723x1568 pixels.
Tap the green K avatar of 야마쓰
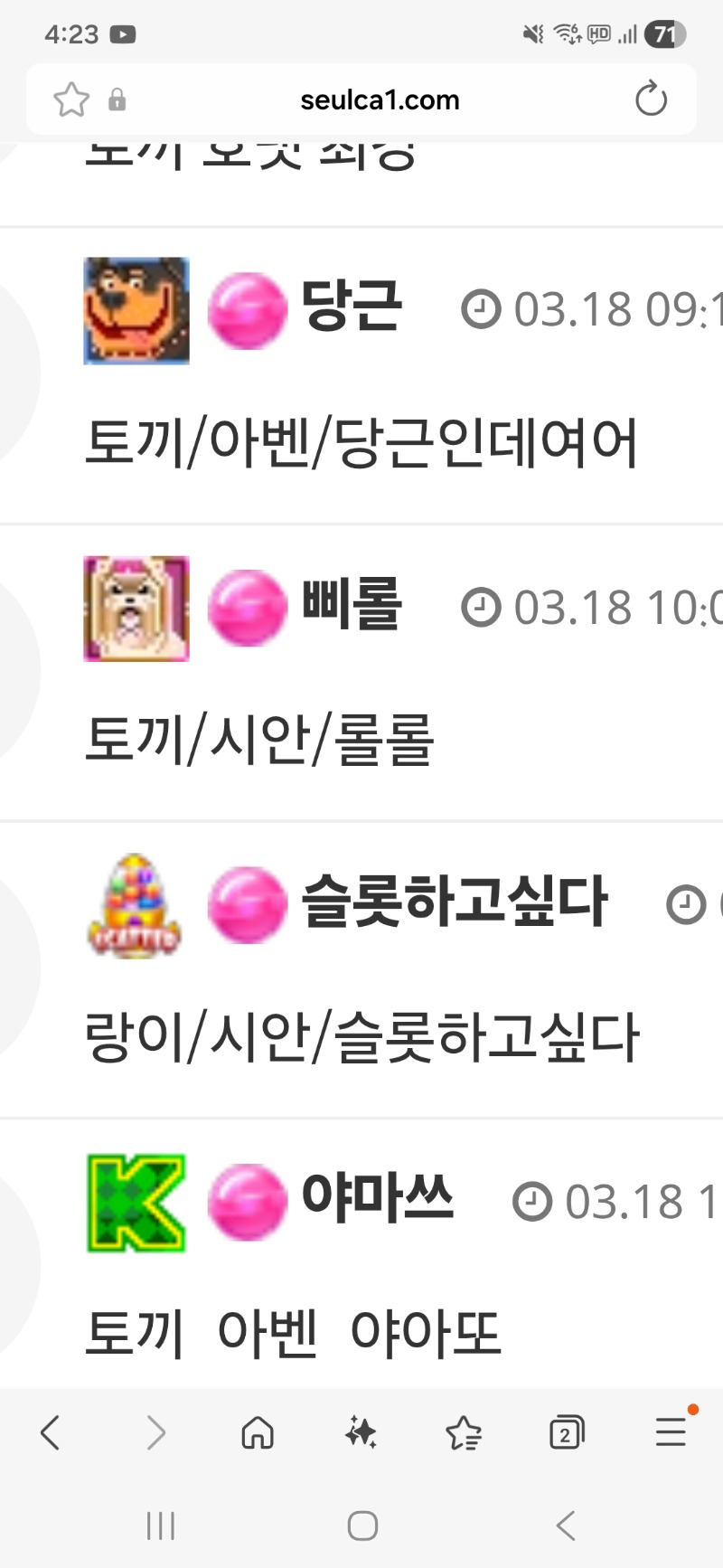(x=136, y=1203)
